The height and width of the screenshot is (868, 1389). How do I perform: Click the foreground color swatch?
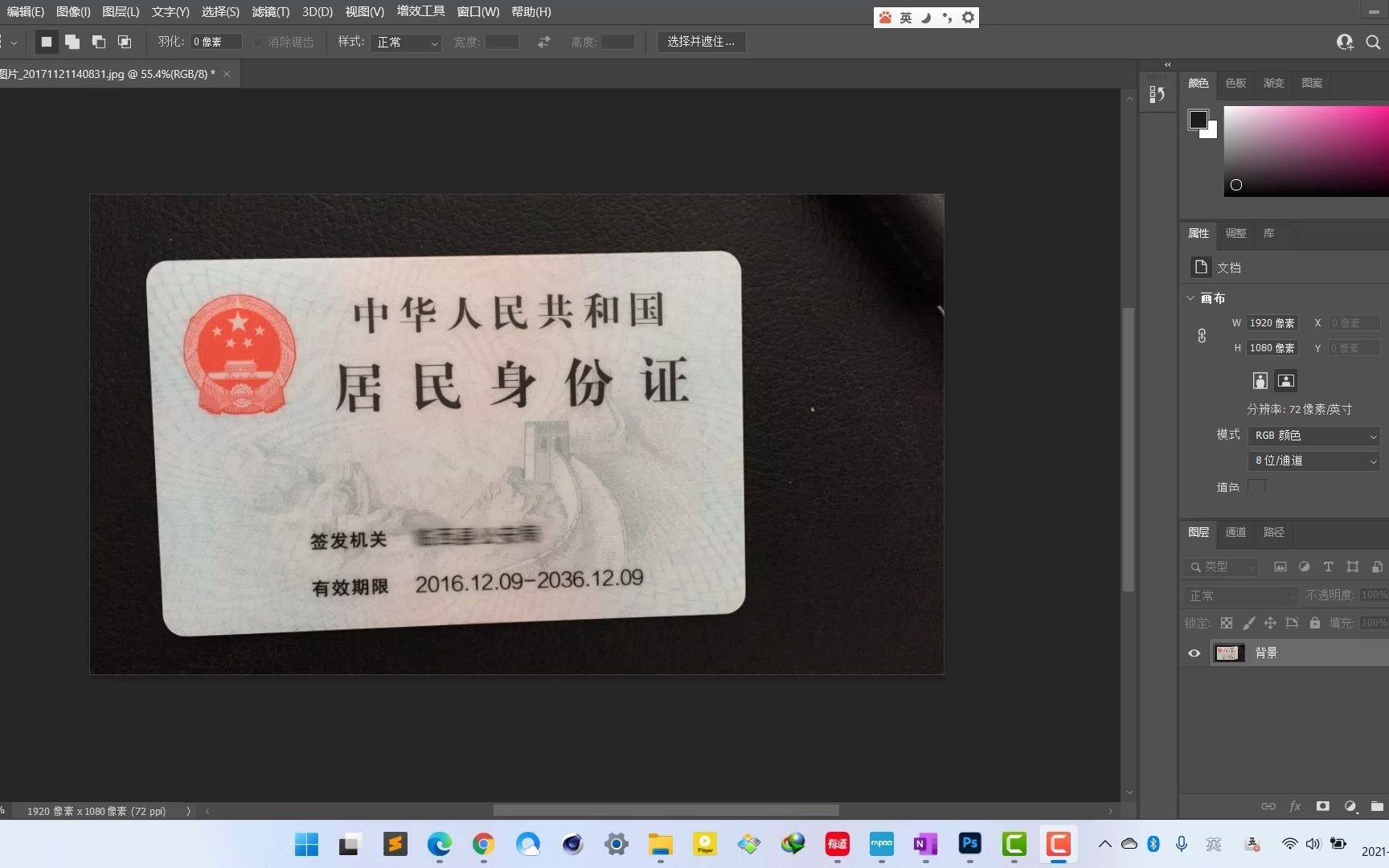tap(1198, 119)
